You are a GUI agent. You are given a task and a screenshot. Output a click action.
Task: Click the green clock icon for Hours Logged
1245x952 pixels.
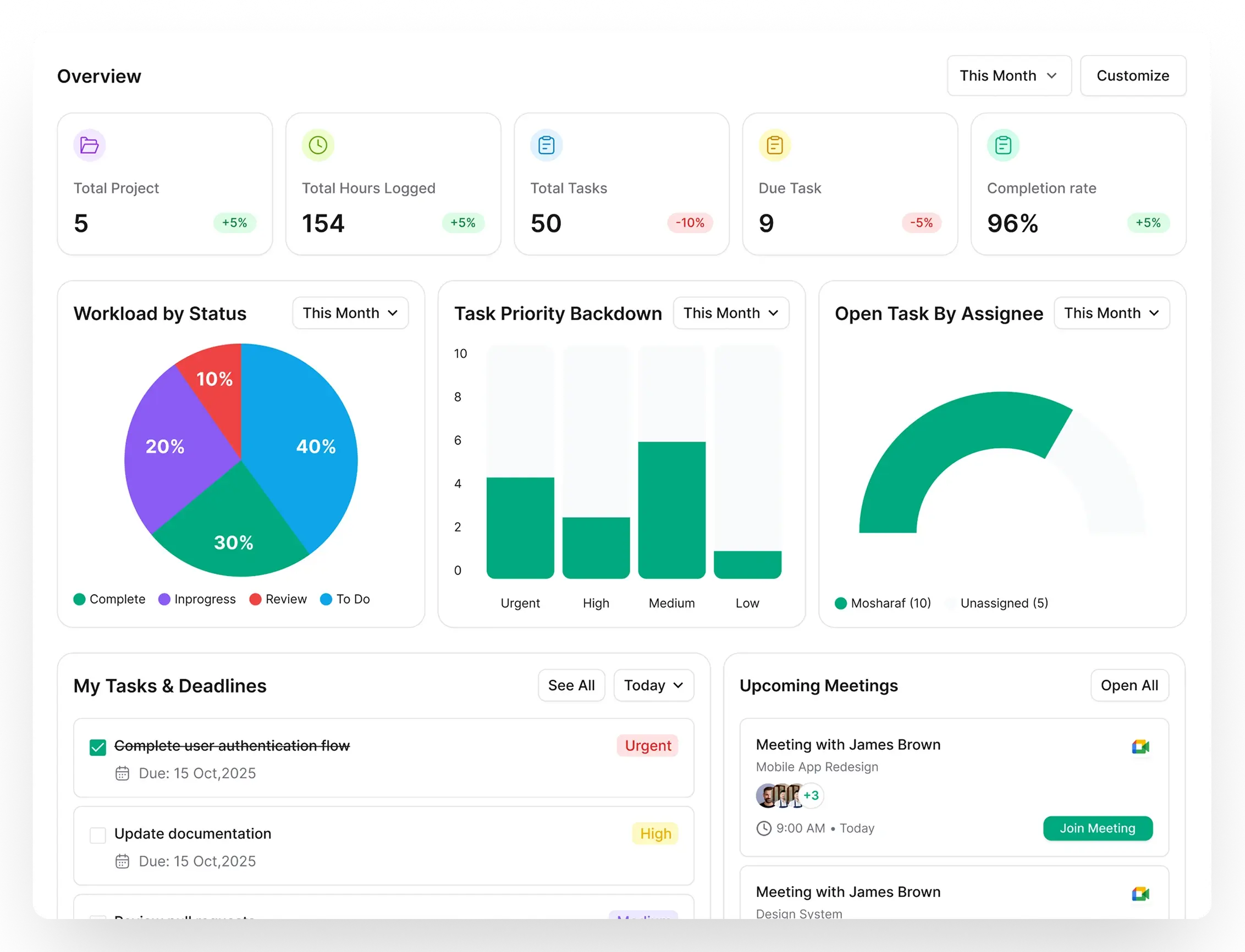(x=318, y=146)
